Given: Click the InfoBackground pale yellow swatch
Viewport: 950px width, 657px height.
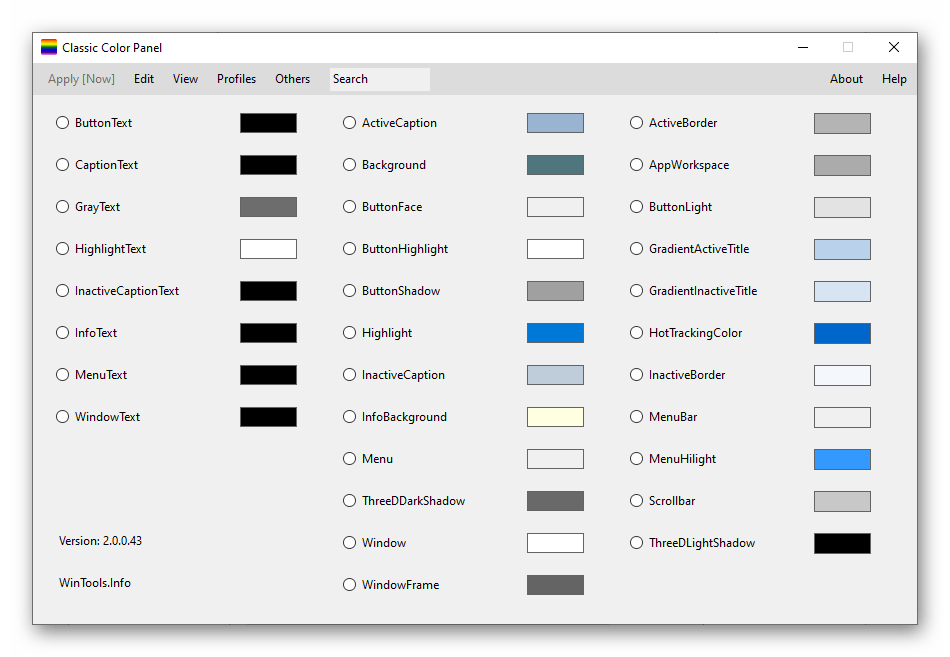Looking at the screenshot, I should 555,417.
